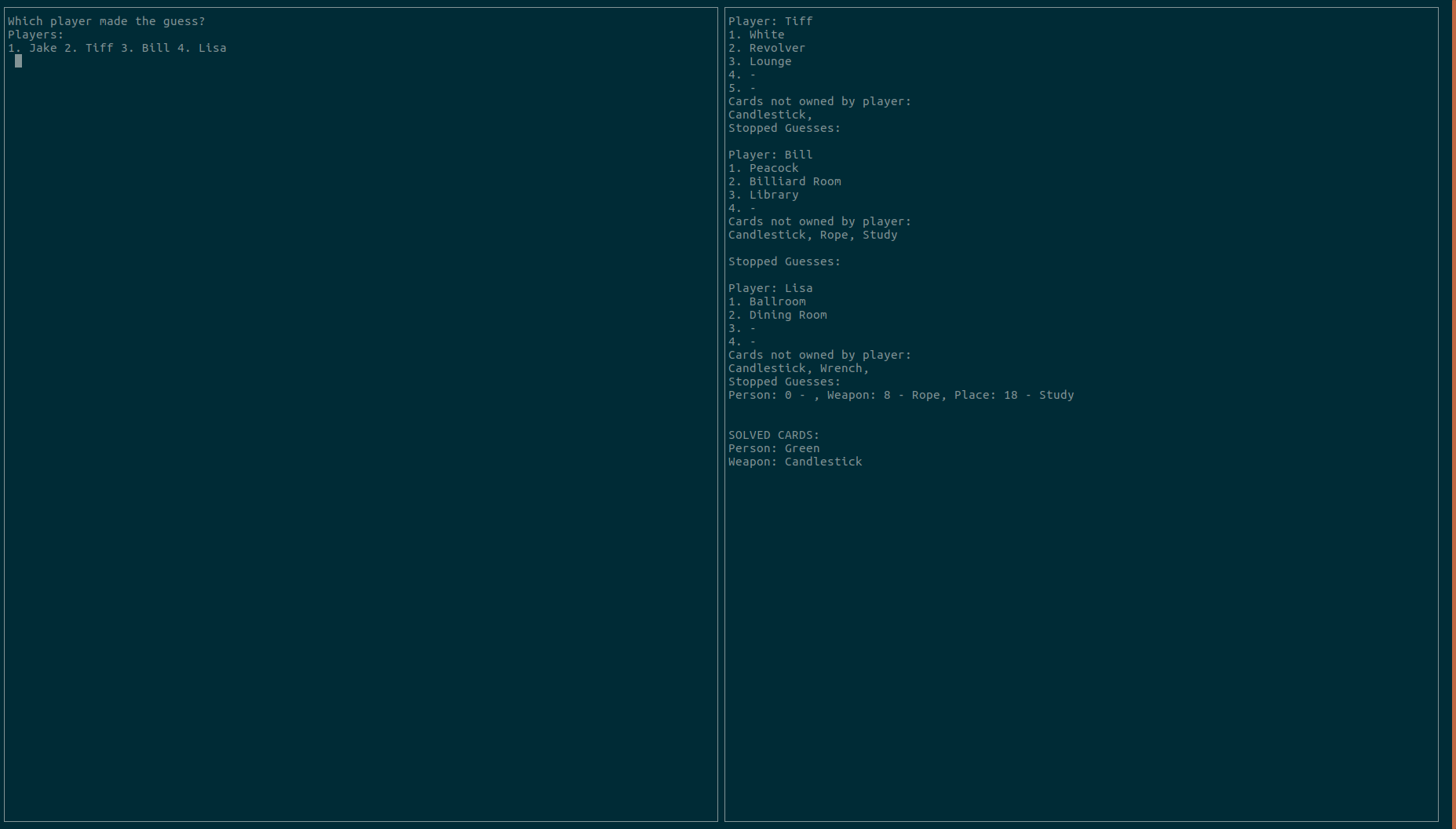Screen dimensions: 1456x829
Task: Click Tiff's card '3. Lounge'
Action: pos(760,61)
